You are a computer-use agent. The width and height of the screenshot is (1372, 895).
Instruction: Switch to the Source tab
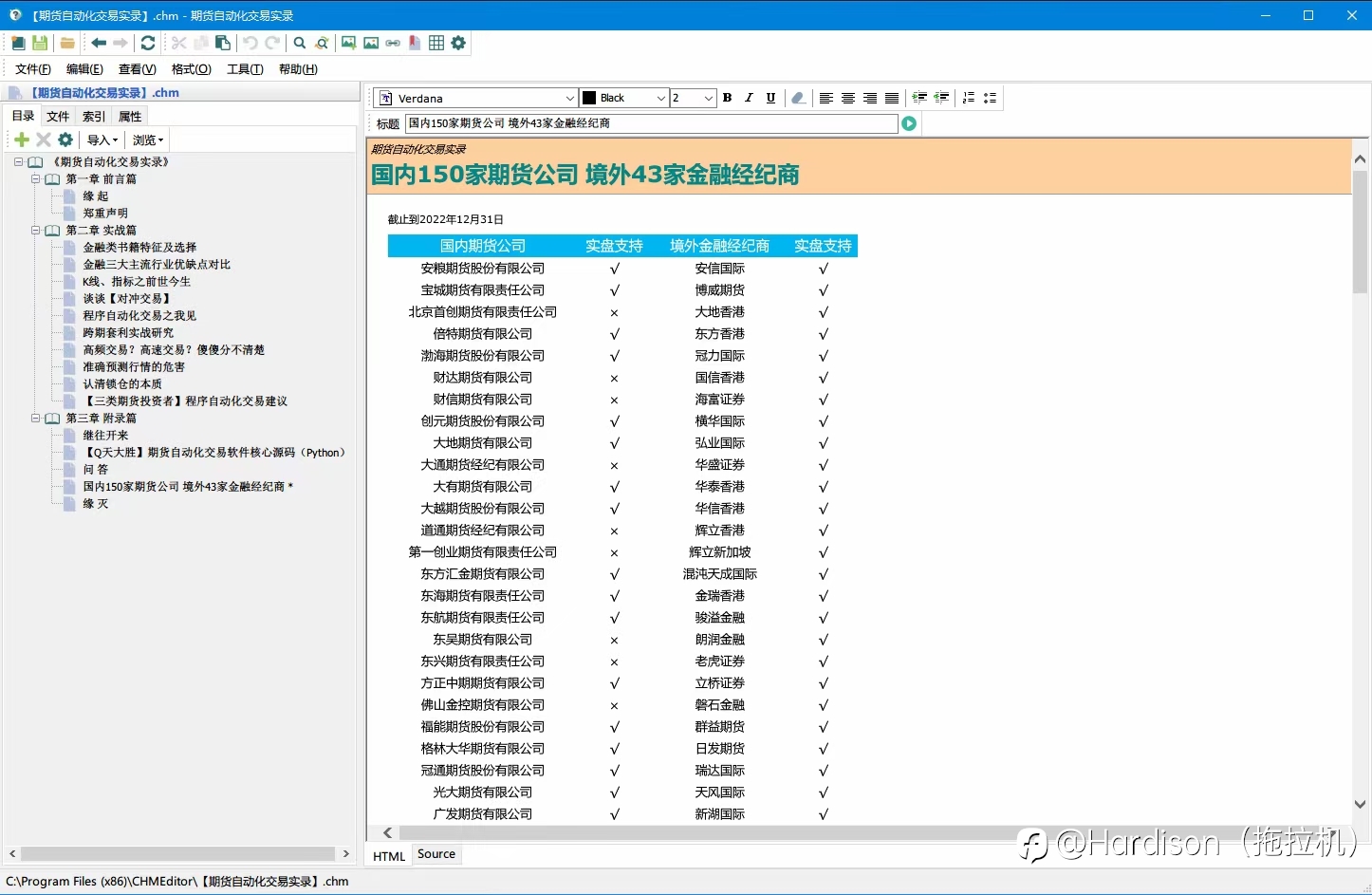(x=436, y=854)
